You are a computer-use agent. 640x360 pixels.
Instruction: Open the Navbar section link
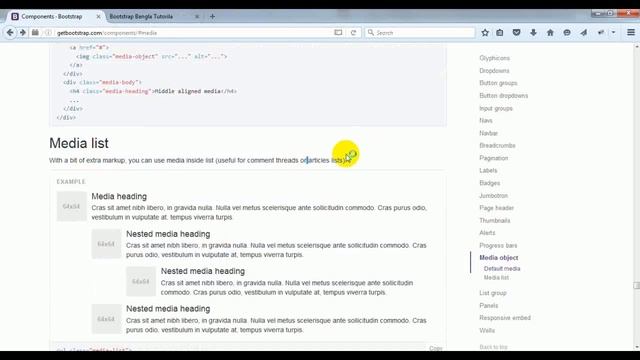pos(488,133)
